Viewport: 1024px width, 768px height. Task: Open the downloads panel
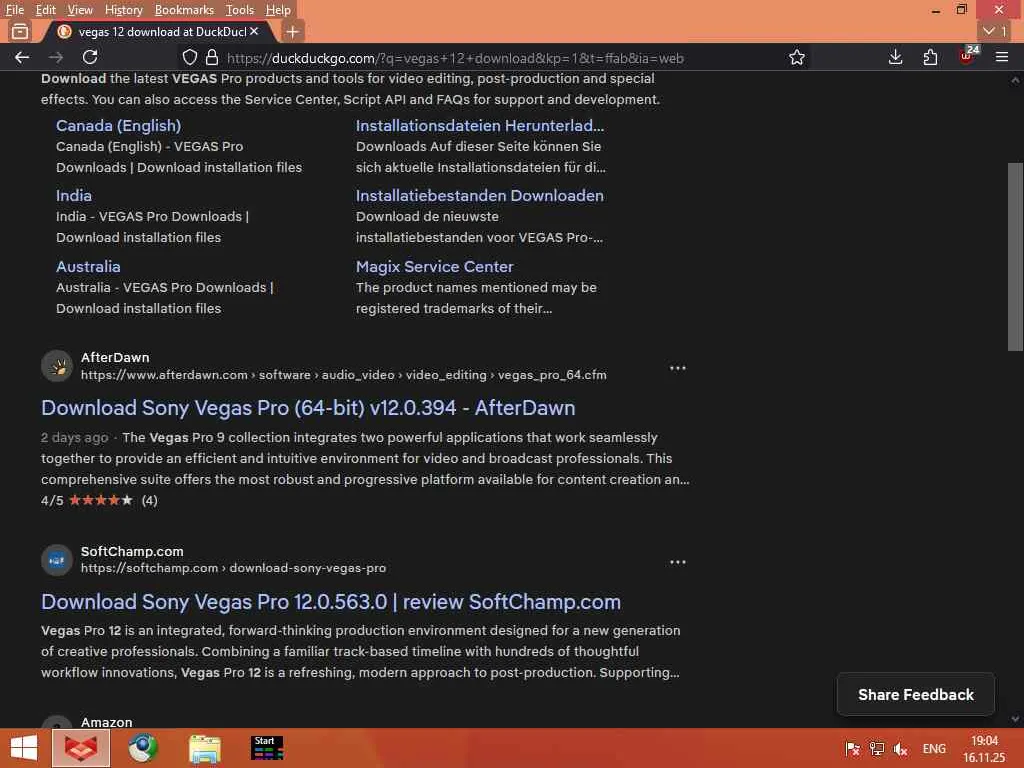point(895,57)
